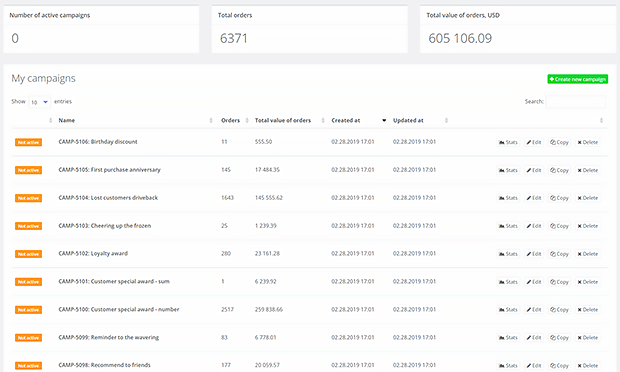Screen dimensions: 620x372
Task: Edit Lost customers driveback campaign
Action: point(534,198)
